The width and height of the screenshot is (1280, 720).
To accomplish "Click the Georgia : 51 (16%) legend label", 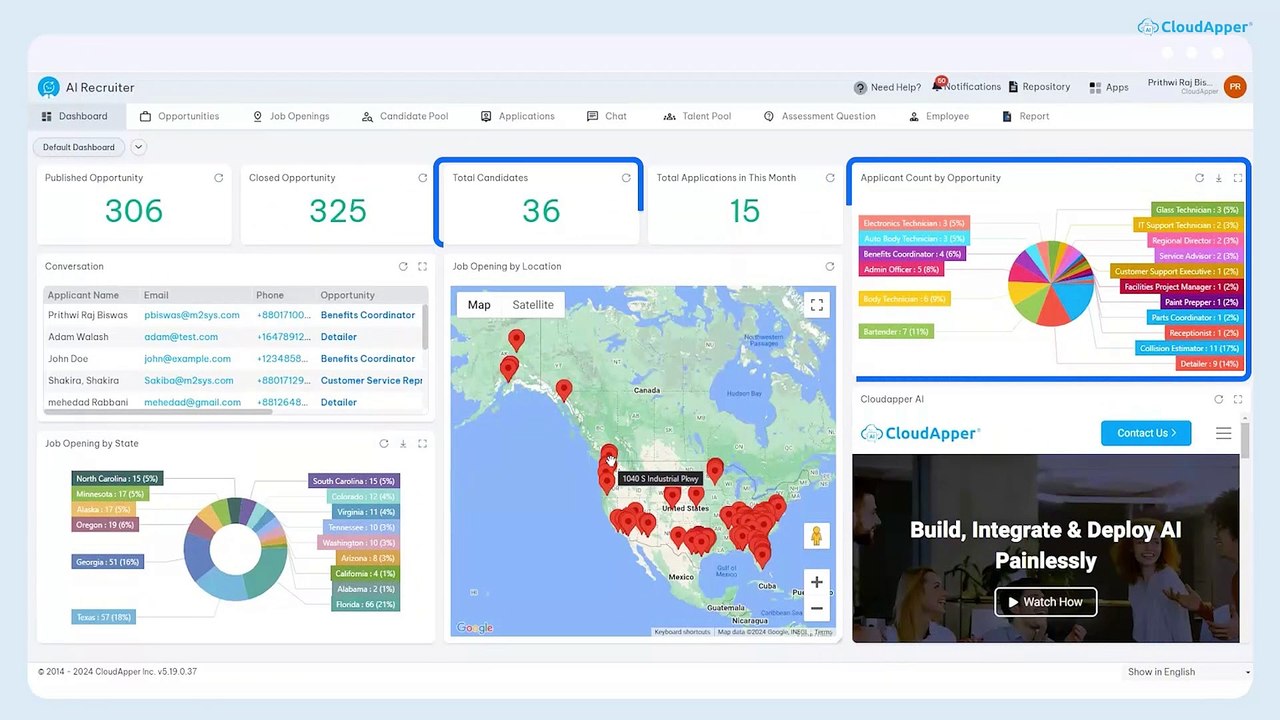I will coord(107,562).
